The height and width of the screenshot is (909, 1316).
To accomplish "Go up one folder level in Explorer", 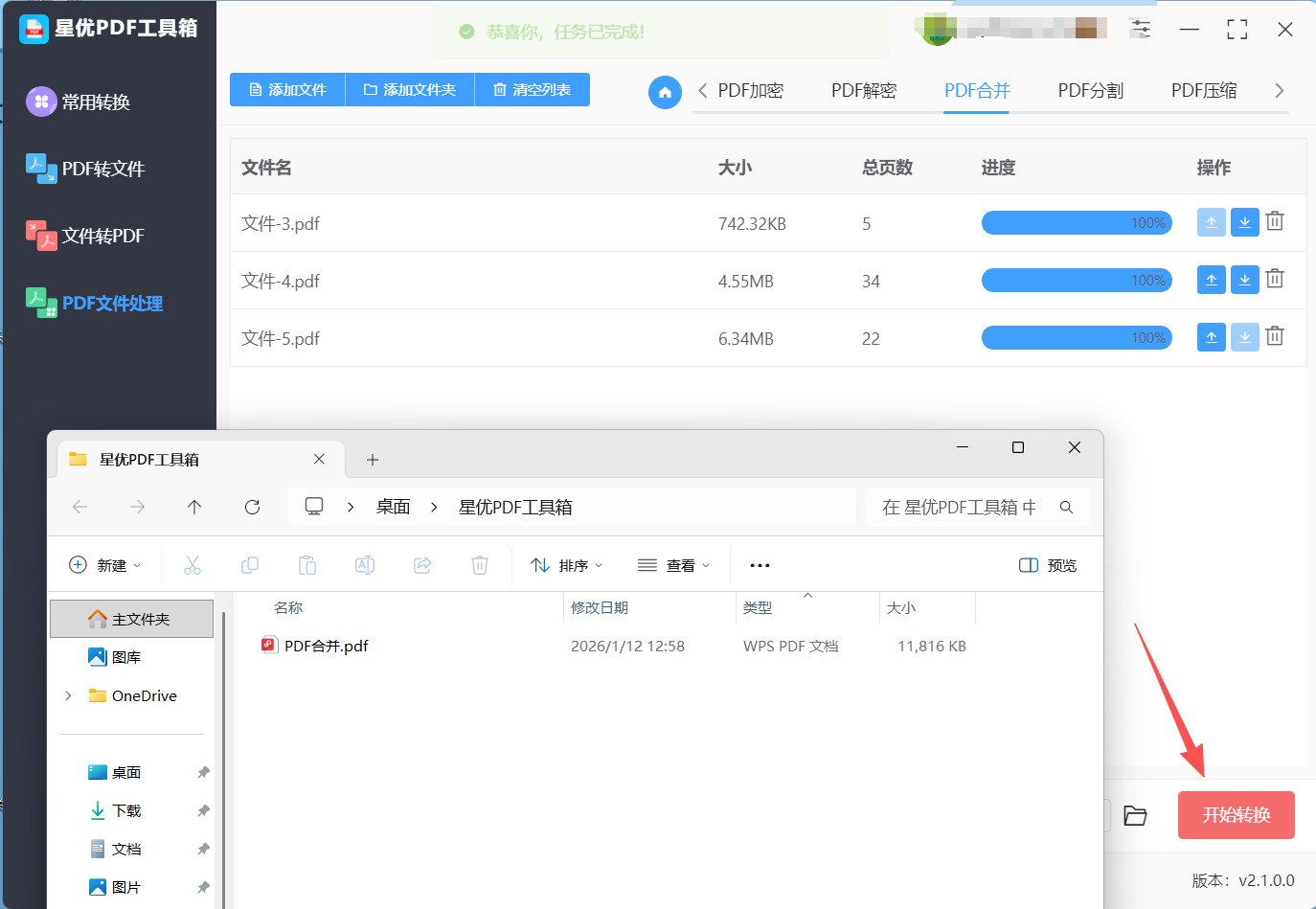I will 194,507.
